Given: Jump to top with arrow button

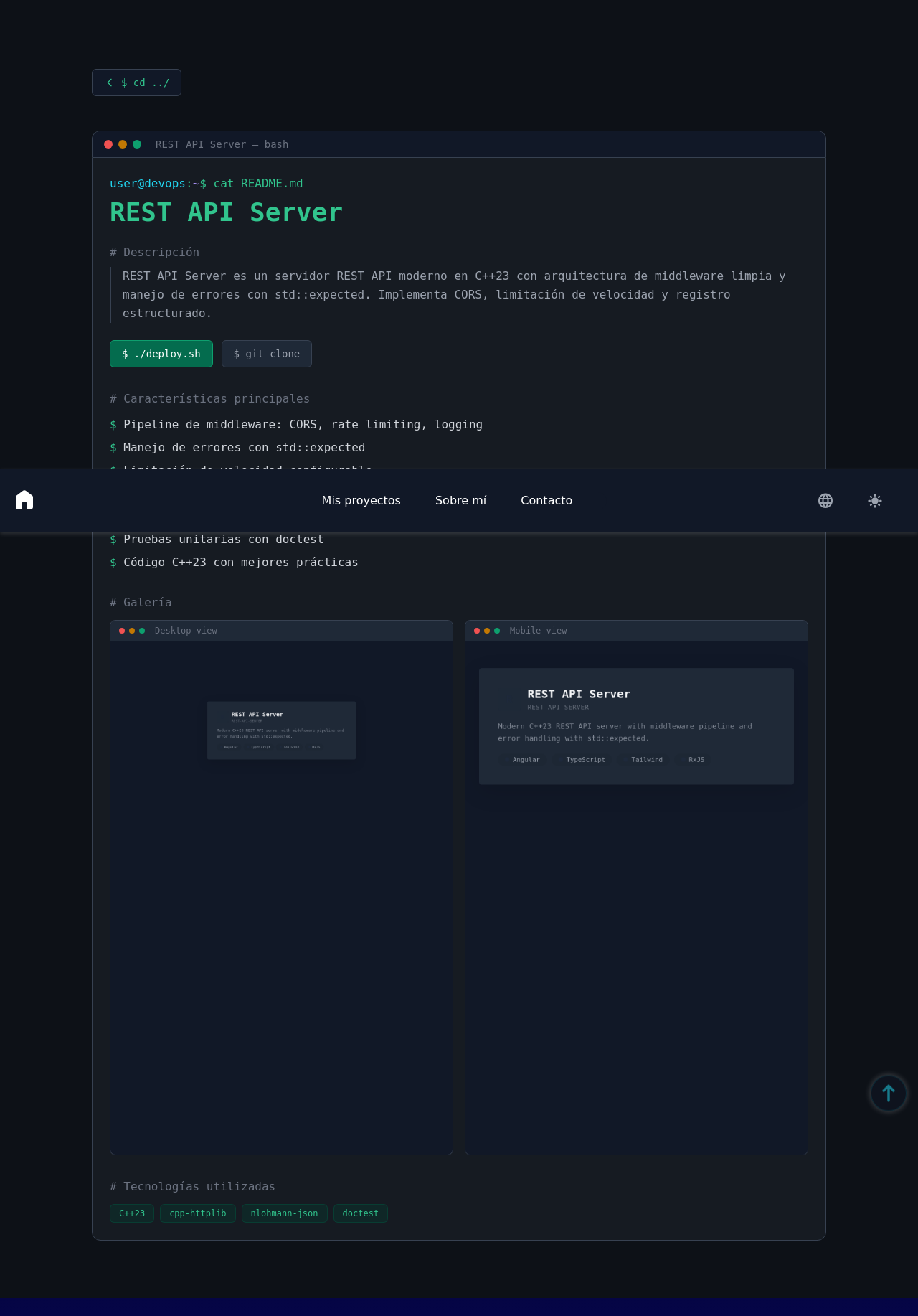Looking at the screenshot, I should click(889, 1093).
